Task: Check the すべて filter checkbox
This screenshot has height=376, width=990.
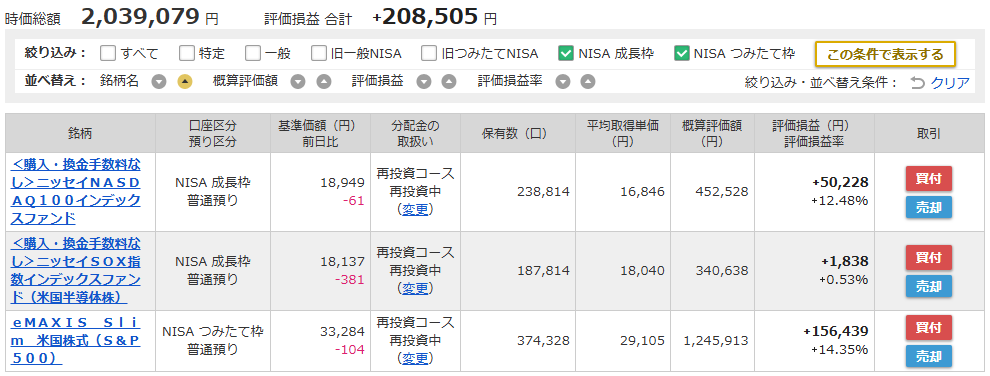Action: (108, 54)
